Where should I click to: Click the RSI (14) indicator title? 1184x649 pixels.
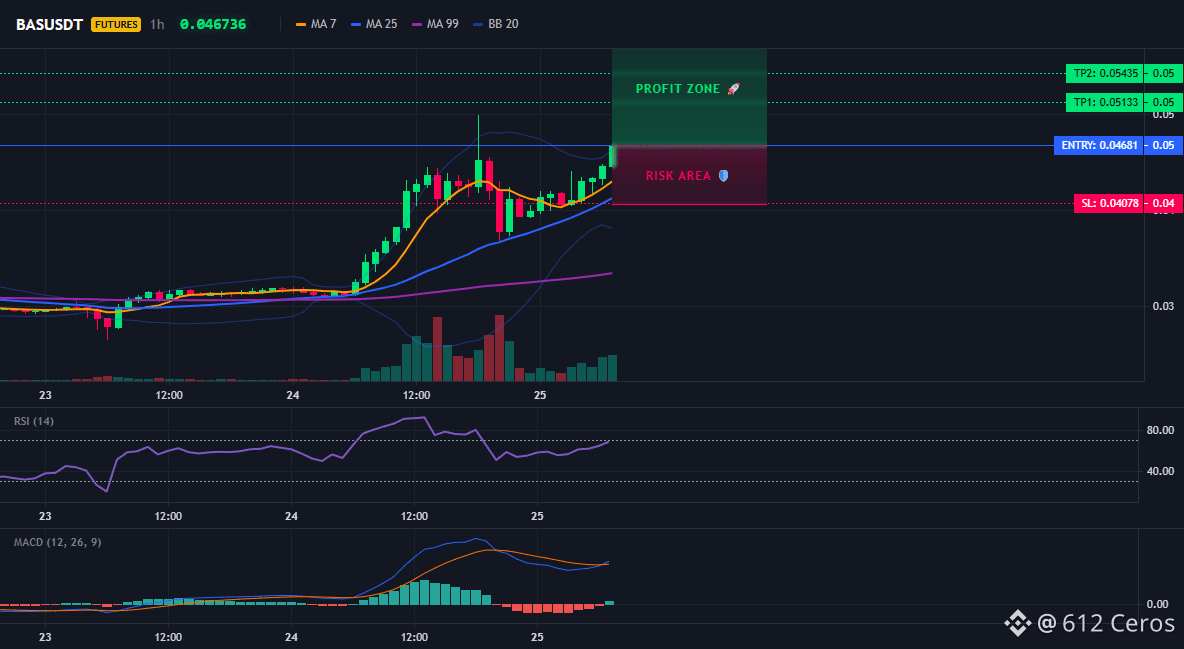[x=34, y=421]
